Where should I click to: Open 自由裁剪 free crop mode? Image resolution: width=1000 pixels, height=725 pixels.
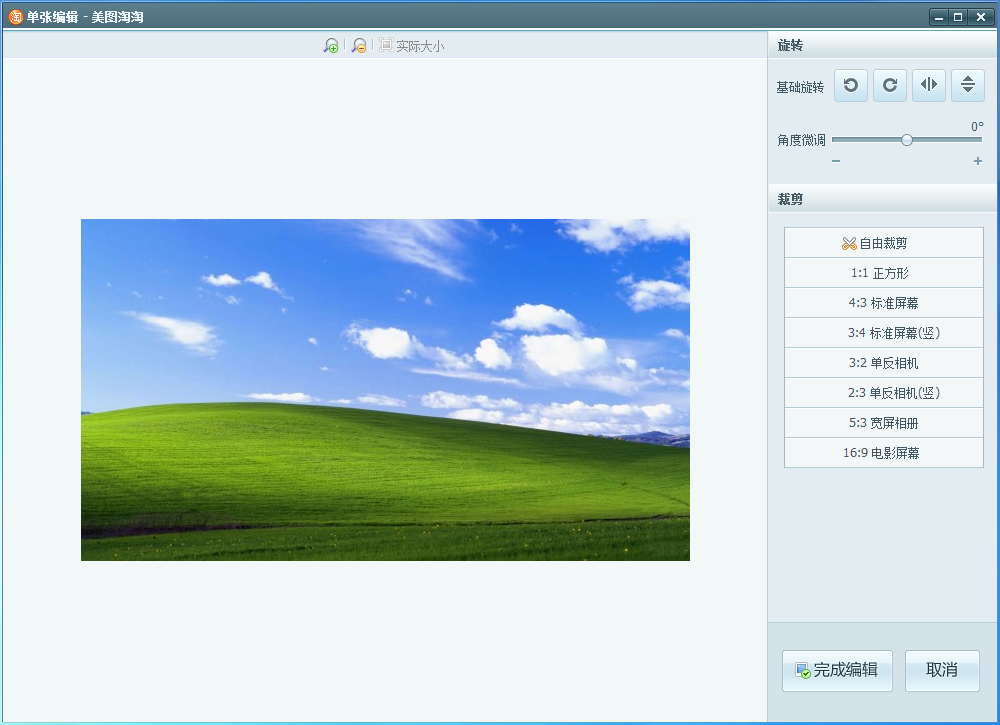click(883, 242)
